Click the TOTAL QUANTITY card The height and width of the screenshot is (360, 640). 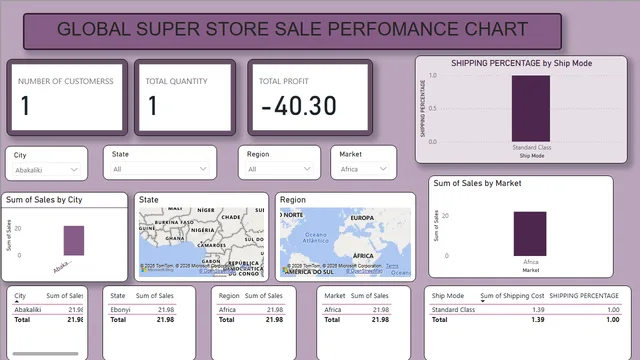[x=185, y=98]
